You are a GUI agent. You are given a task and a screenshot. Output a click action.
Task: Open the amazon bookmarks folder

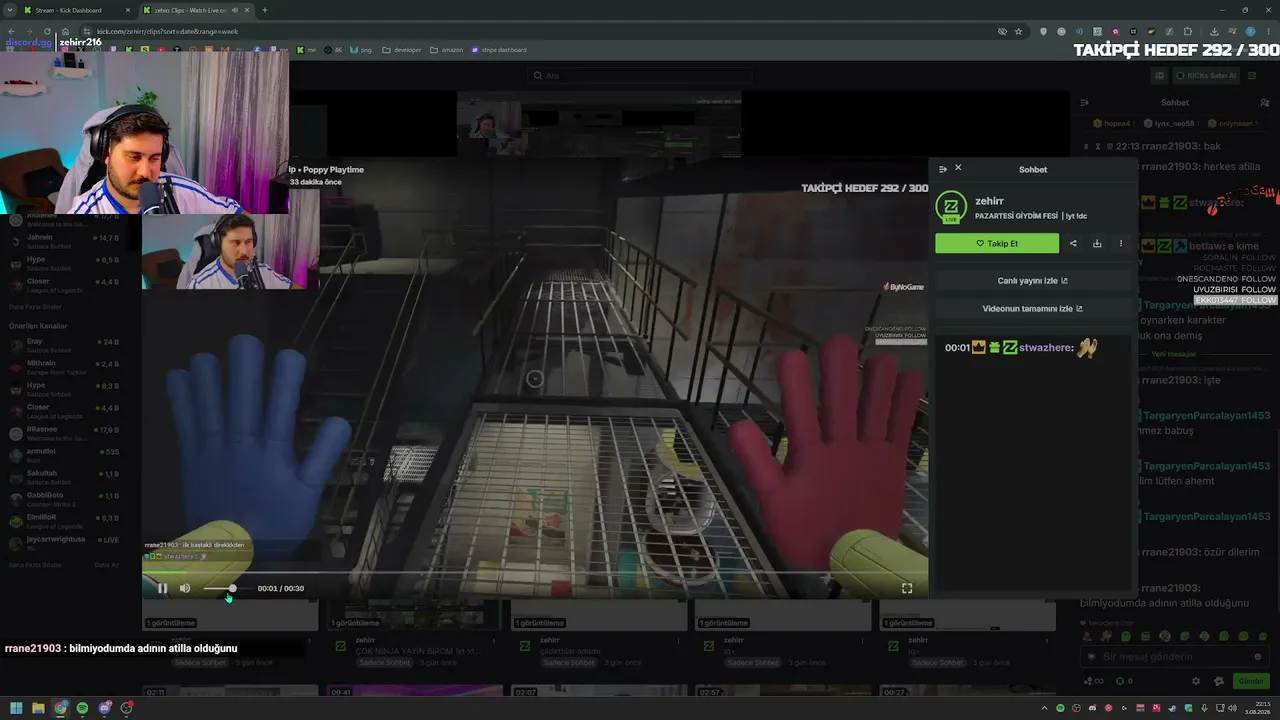point(446,49)
